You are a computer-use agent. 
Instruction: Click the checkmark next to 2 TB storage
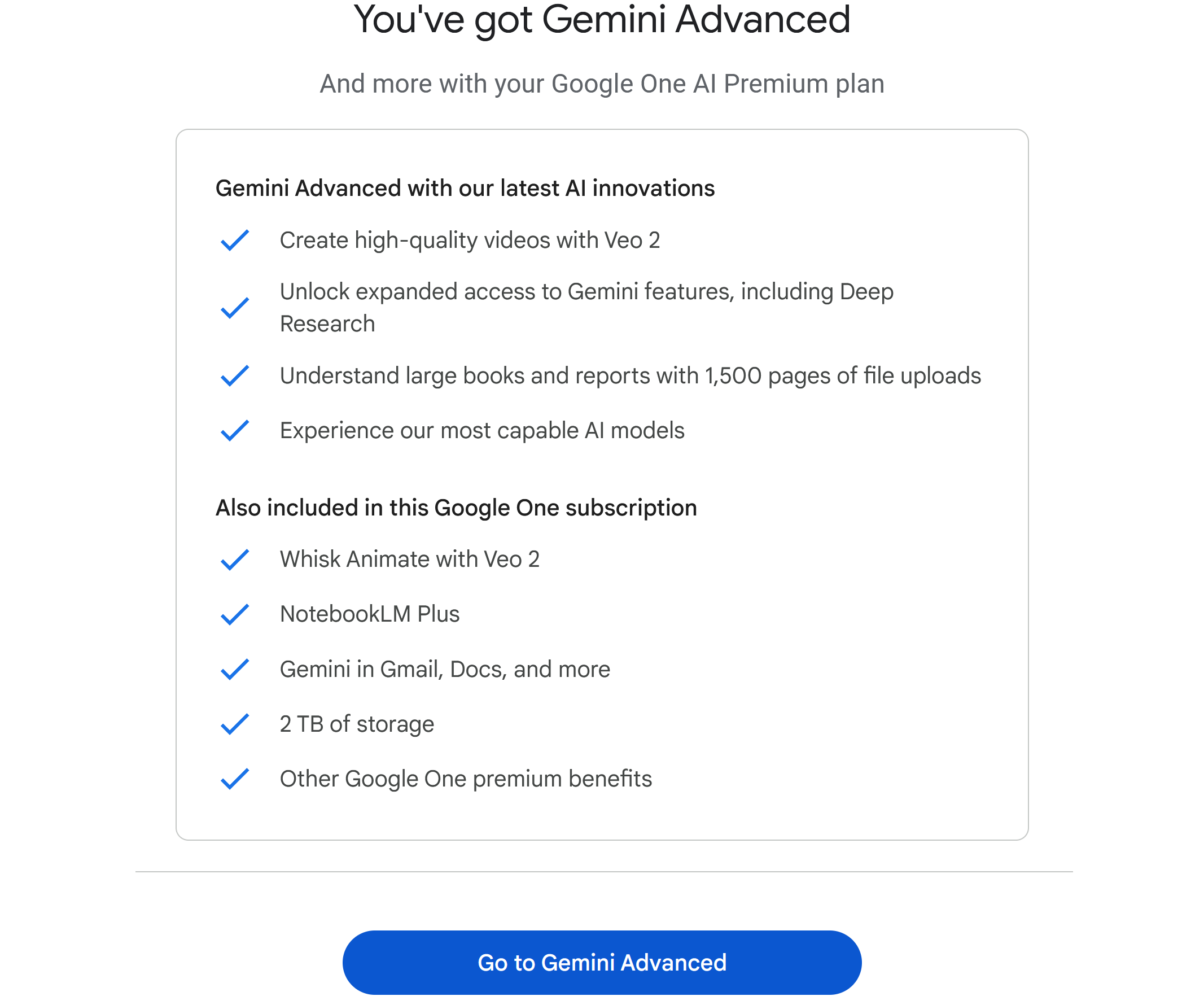pyautogui.click(x=235, y=725)
